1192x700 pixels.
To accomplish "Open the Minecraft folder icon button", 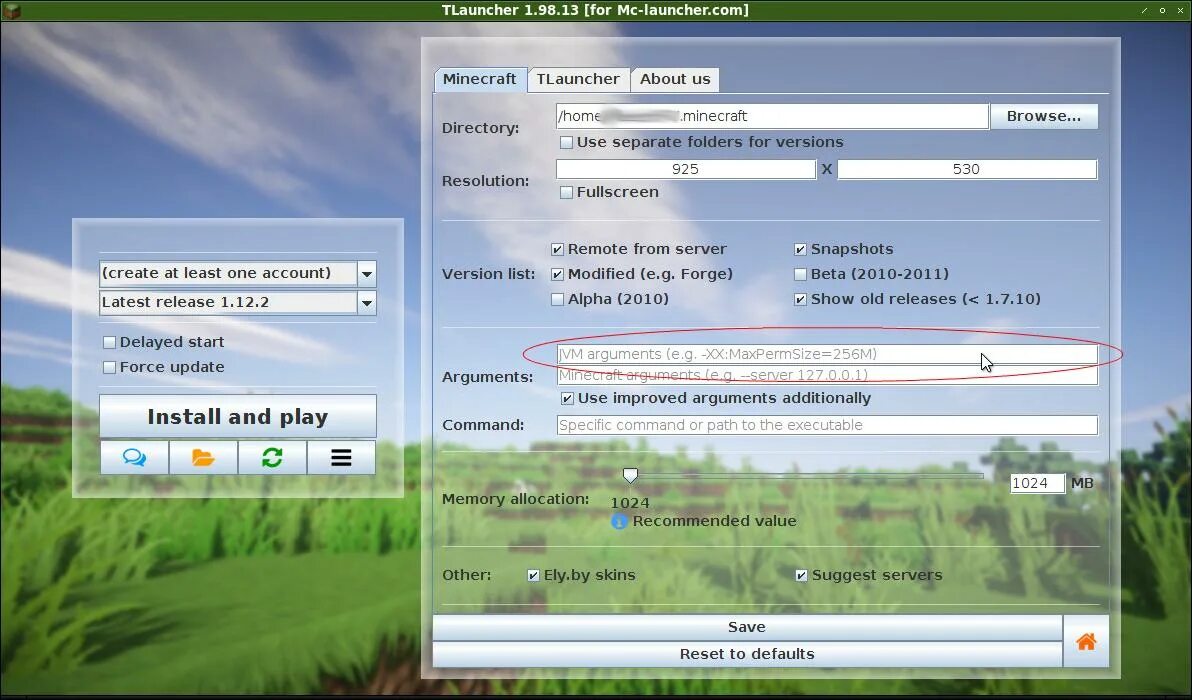I will [204, 458].
